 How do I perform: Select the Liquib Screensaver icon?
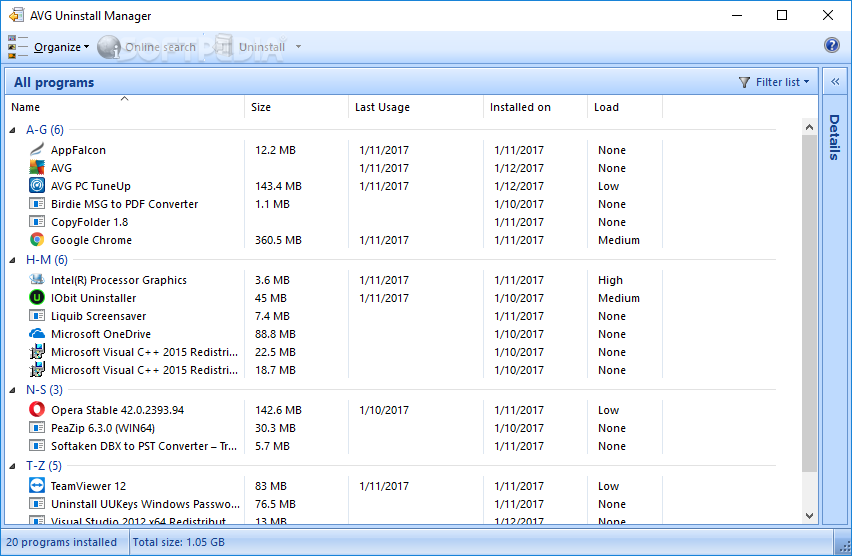point(36,316)
